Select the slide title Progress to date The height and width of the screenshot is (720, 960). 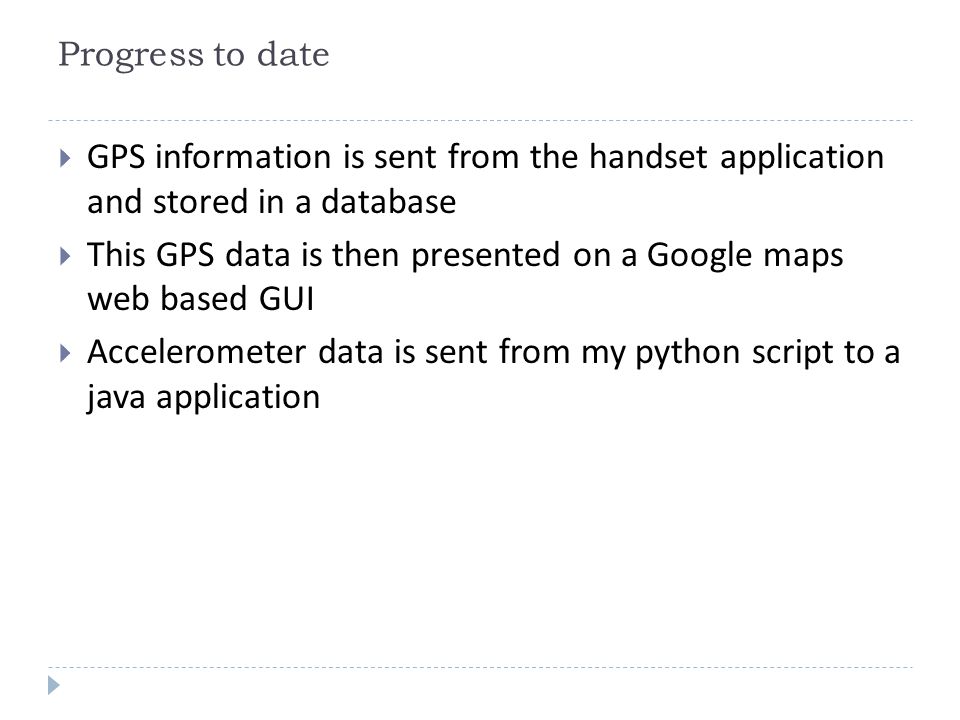[x=193, y=54]
